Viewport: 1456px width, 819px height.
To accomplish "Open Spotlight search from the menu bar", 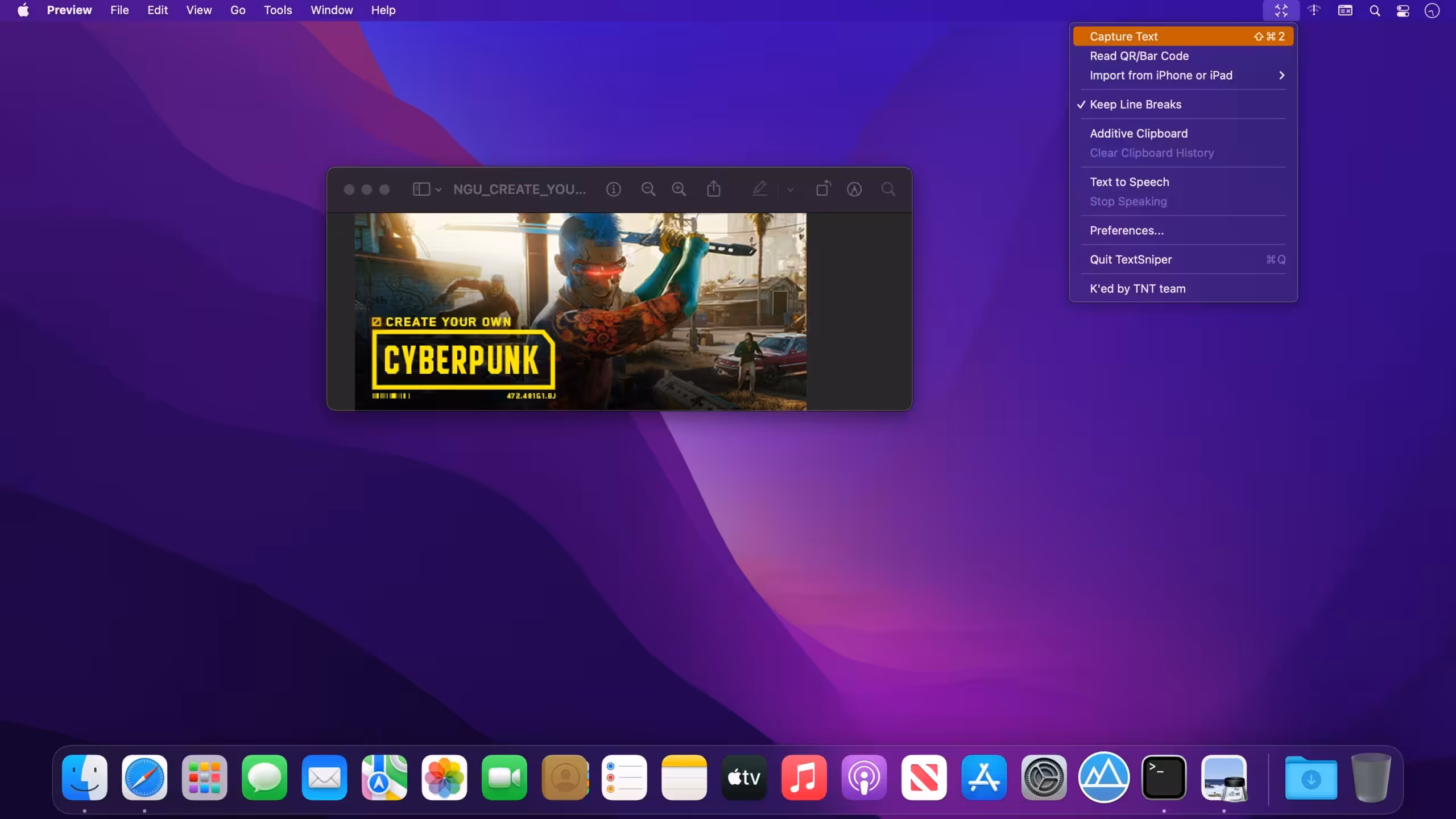I will tap(1375, 10).
